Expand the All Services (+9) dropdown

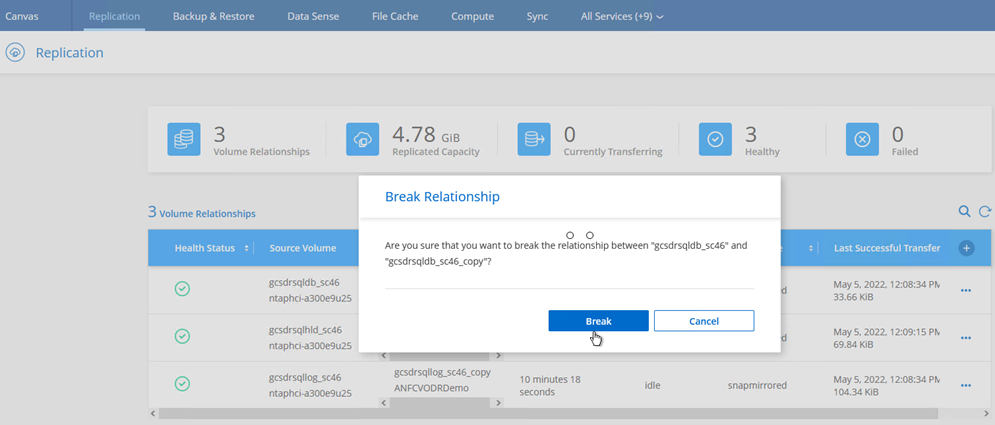(x=622, y=16)
